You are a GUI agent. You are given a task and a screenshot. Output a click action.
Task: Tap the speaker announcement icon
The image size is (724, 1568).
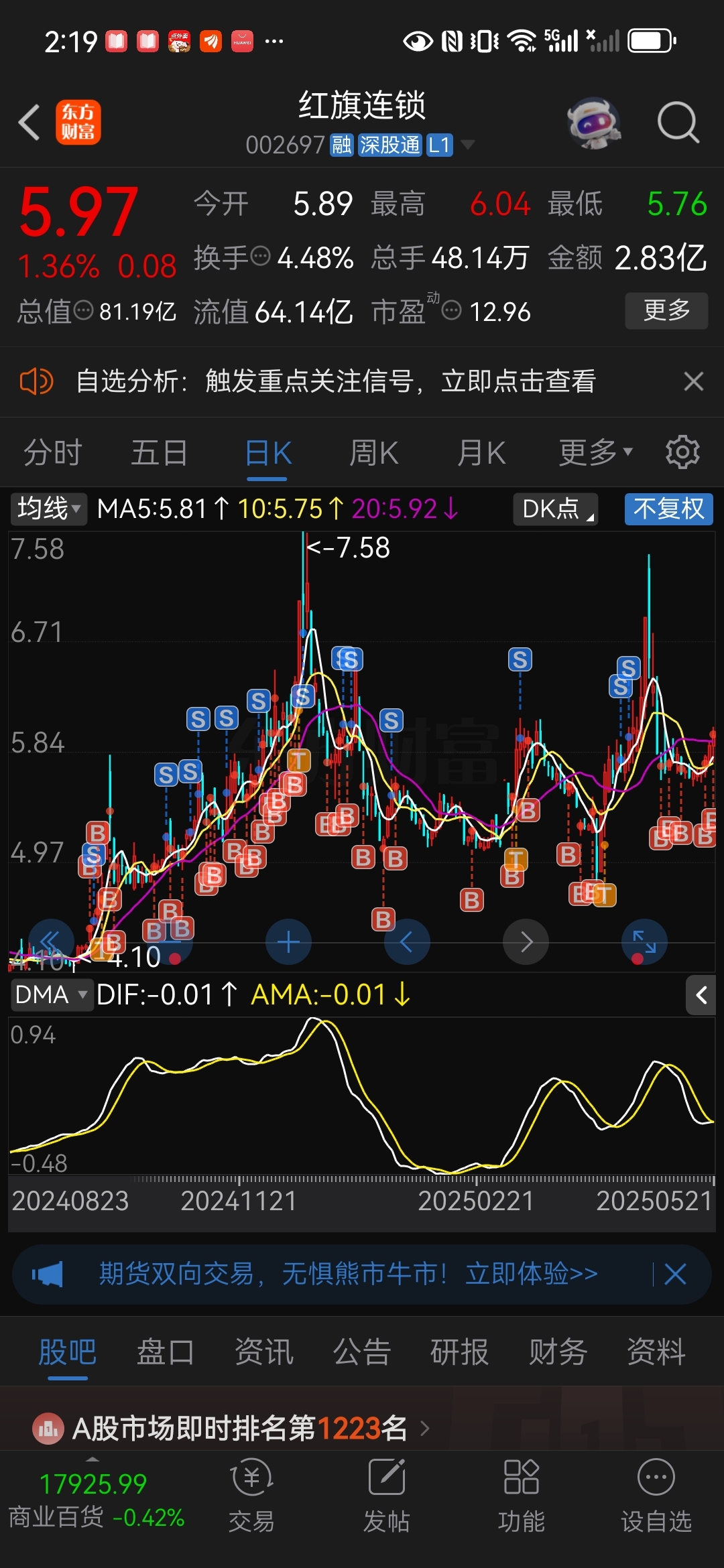36,382
